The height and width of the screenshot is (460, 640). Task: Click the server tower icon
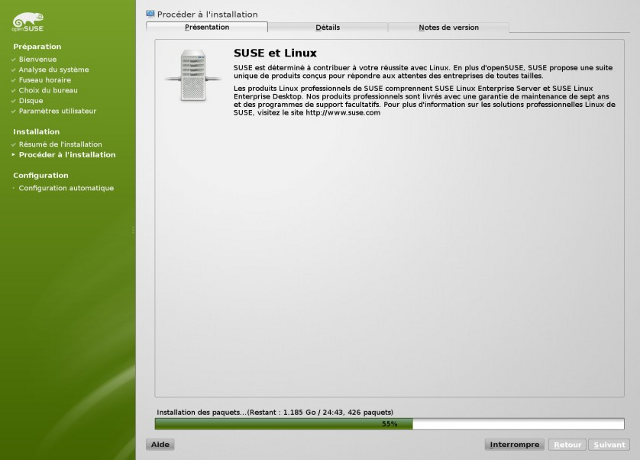[x=190, y=75]
